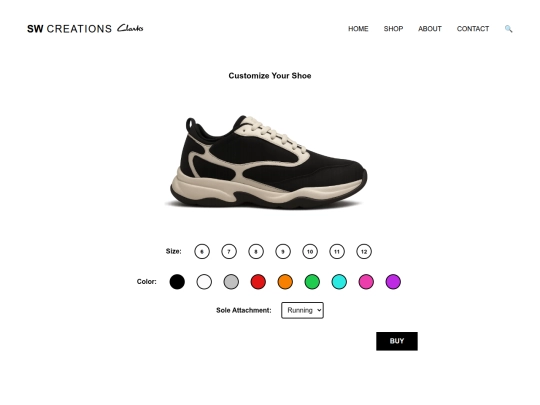The width and height of the screenshot is (540, 405).
Task: Click the sneaker product image
Action: (269, 162)
